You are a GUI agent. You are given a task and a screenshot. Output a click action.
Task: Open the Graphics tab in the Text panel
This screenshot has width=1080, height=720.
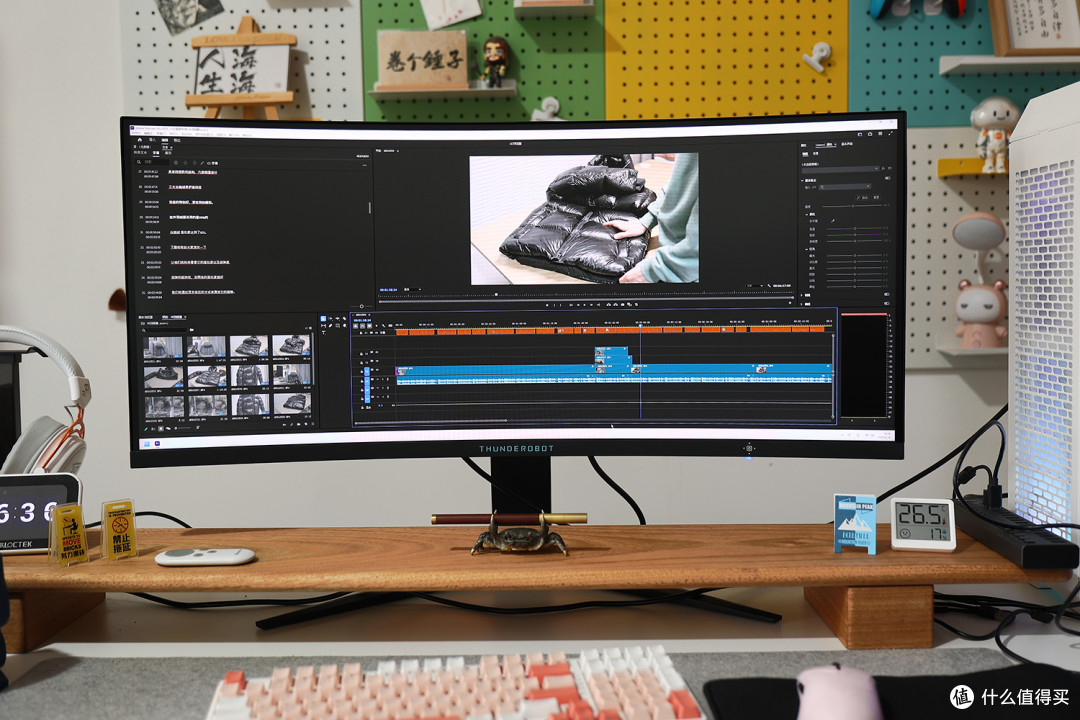tap(168, 153)
